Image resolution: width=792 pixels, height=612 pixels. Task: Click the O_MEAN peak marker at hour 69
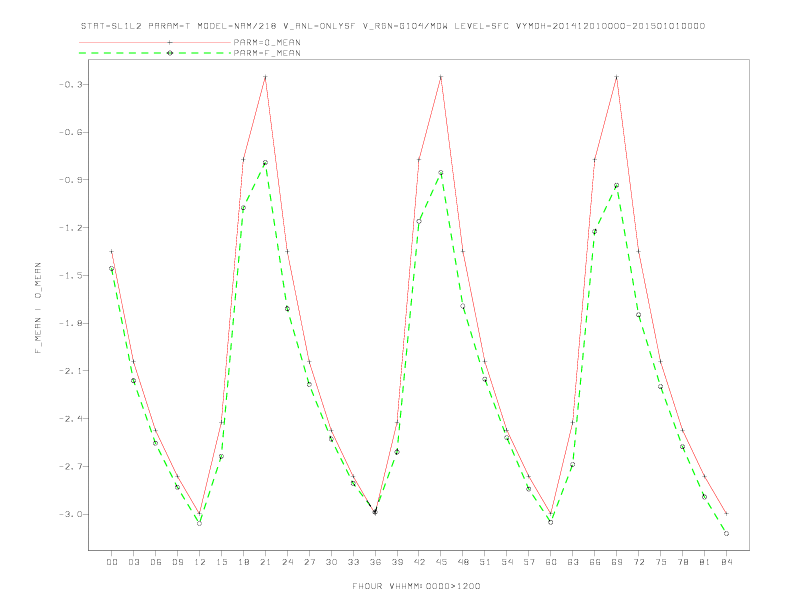[x=617, y=77]
